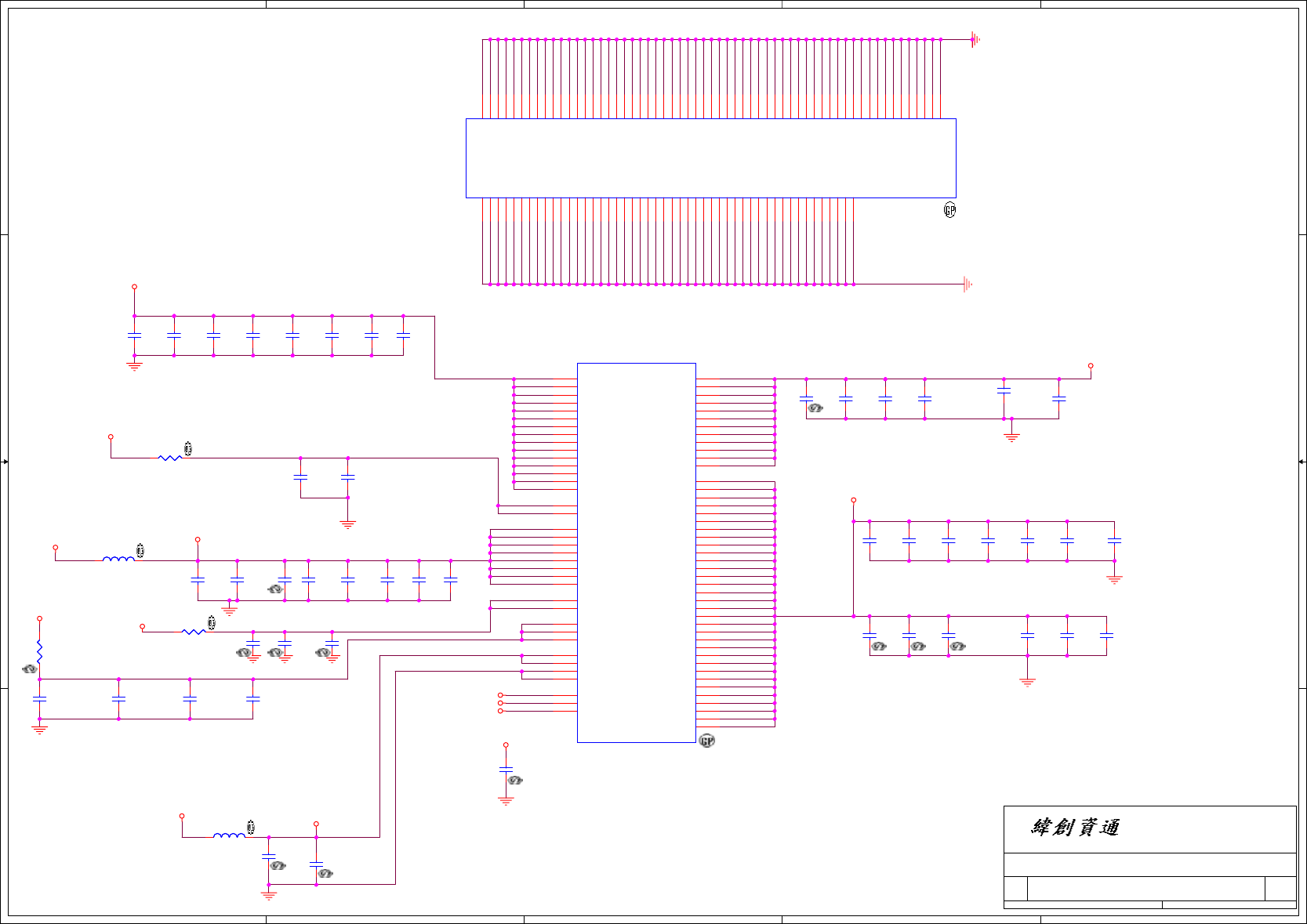Select the sideways ground symbol on the connector's upper bus
The height and width of the screenshot is (924, 1307).
[x=975, y=39]
